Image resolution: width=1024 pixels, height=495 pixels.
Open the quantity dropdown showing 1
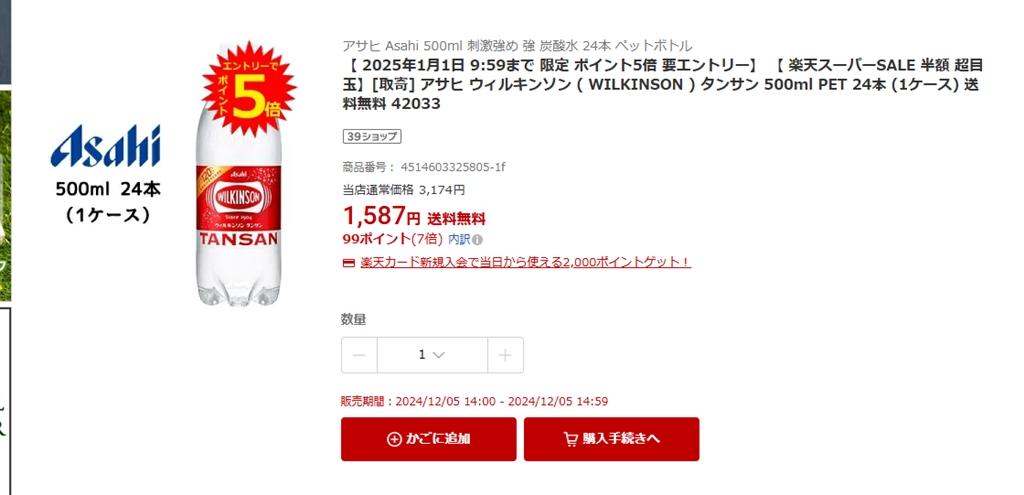tap(432, 355)
